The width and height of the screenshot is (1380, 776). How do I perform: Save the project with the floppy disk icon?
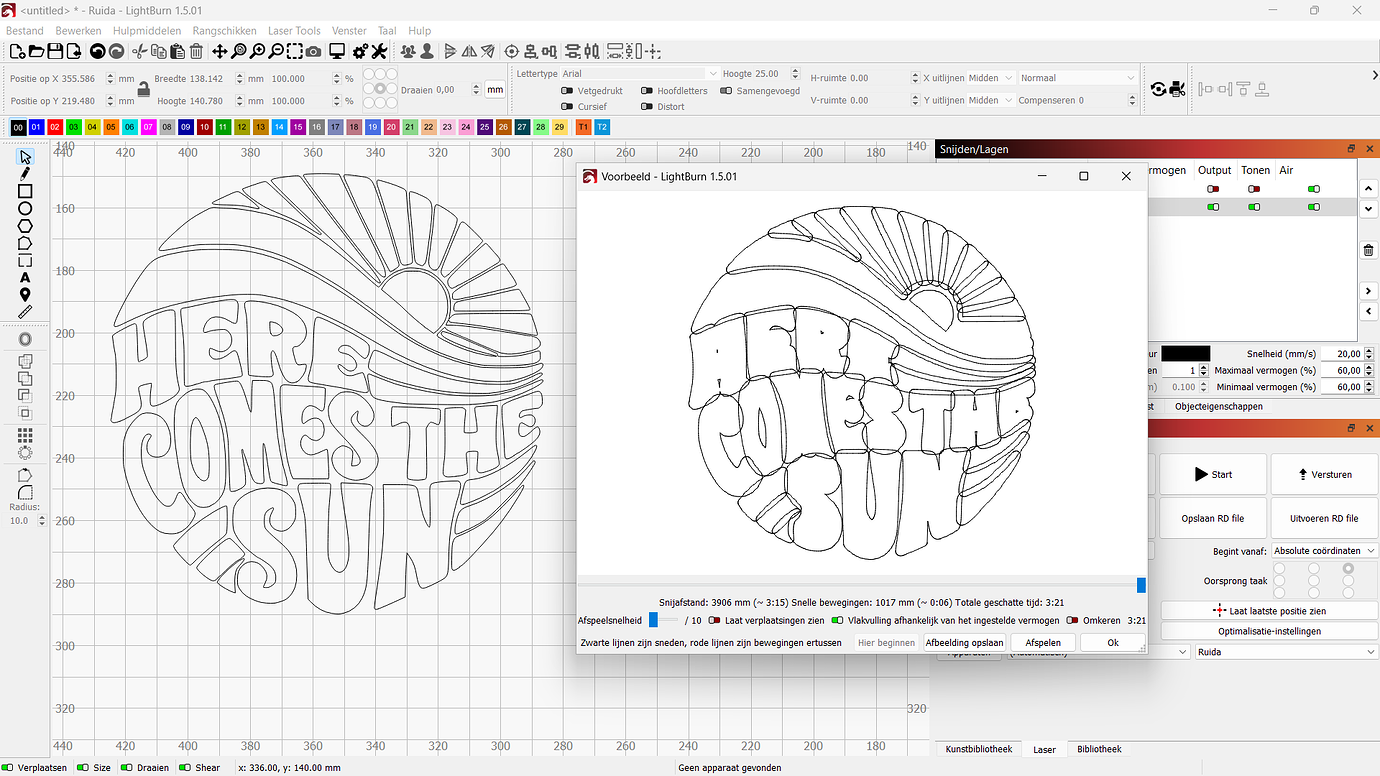pos(55,51)
